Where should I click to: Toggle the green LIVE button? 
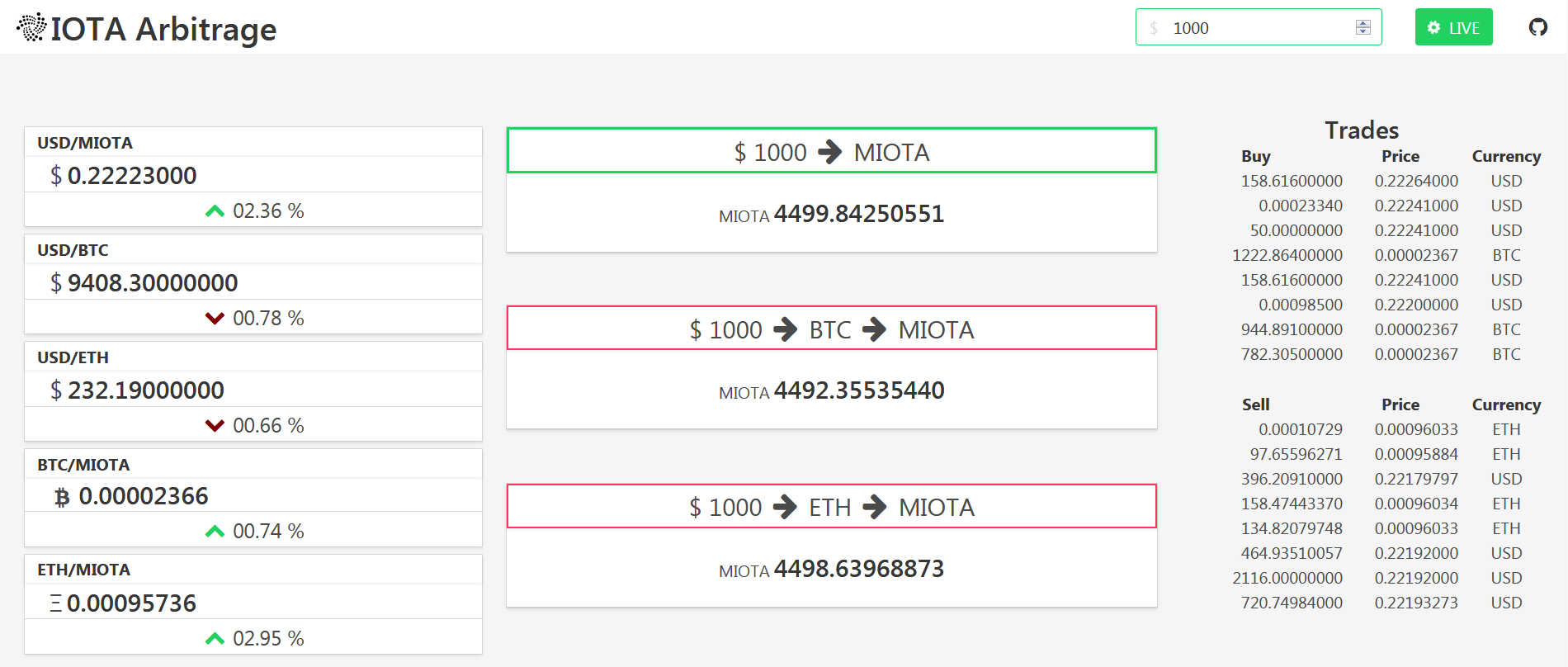click(1454, 27)
